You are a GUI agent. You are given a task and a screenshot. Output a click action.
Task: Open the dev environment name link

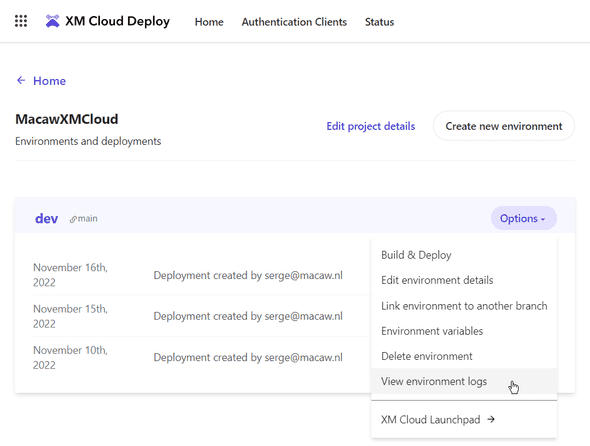tap(46, 219)
